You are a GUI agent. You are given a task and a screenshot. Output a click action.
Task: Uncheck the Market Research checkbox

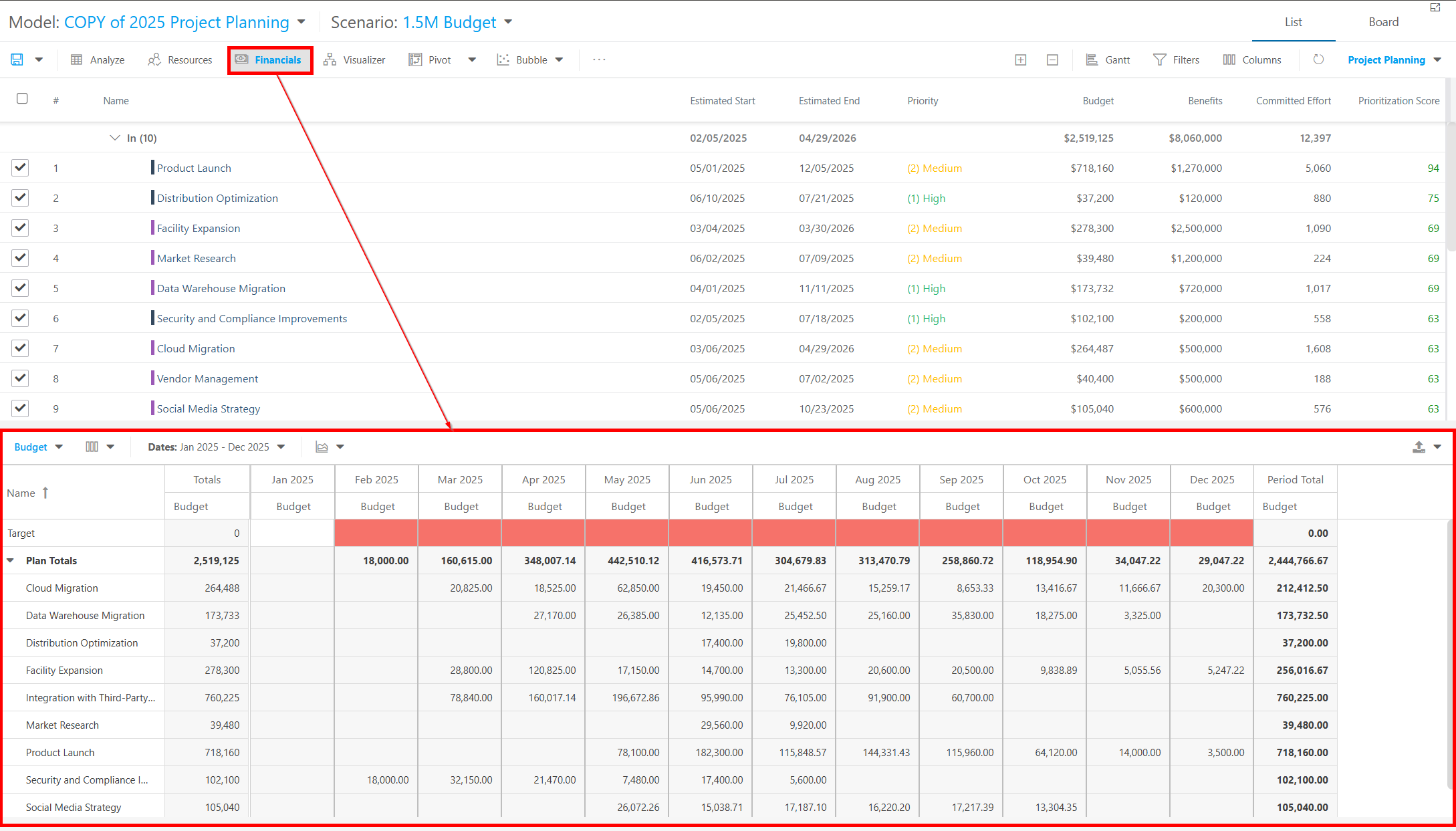pyautogui.click(x=20, y=257)
